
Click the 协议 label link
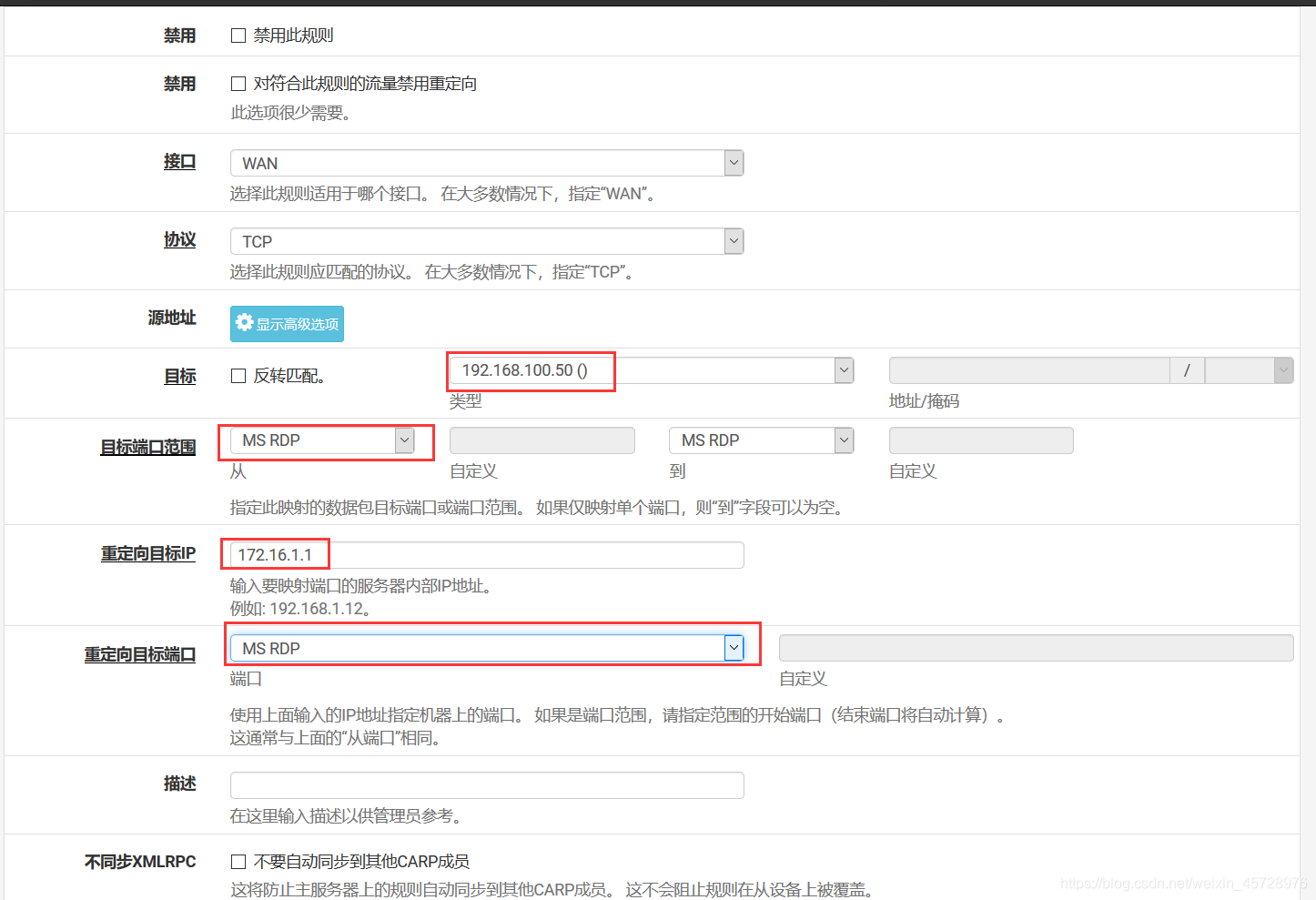coord(179,240)
